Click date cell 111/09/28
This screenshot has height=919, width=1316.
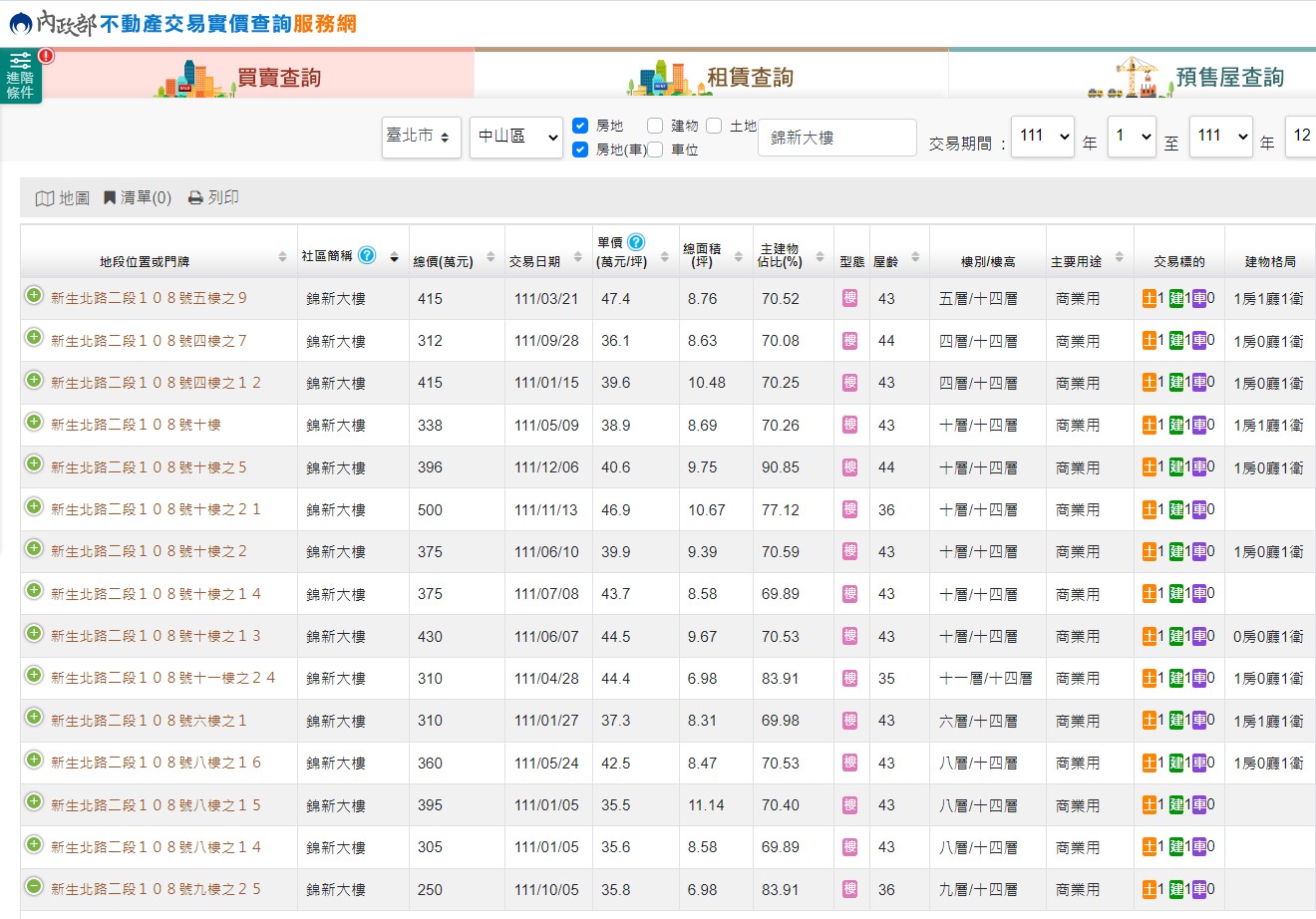point(546,341)
